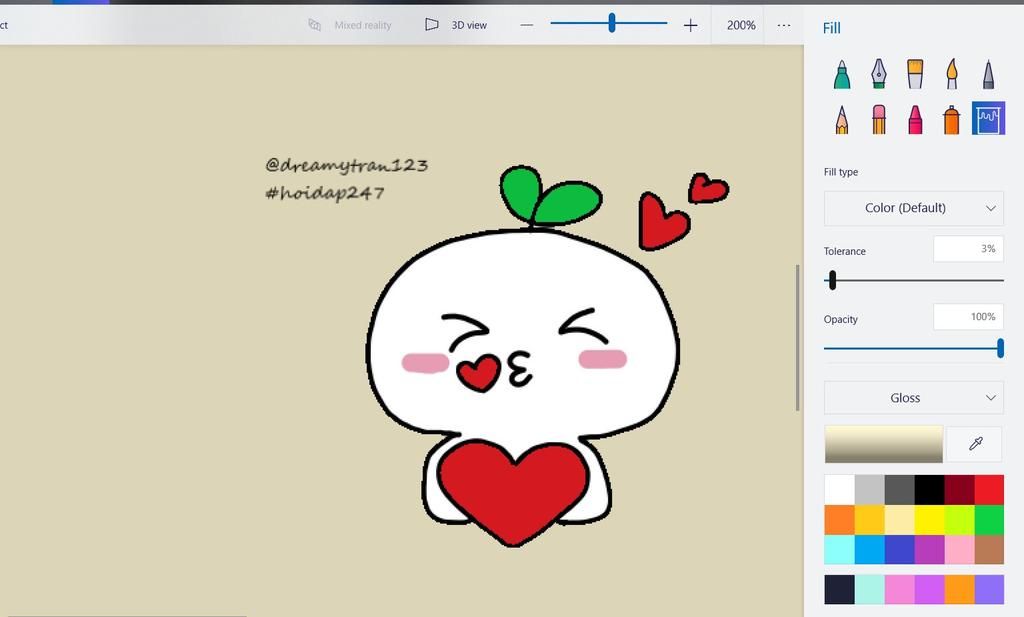Toggle 3D view mode
The width and height of the screenshot is (1024, 617).
[x=456, y=25]
